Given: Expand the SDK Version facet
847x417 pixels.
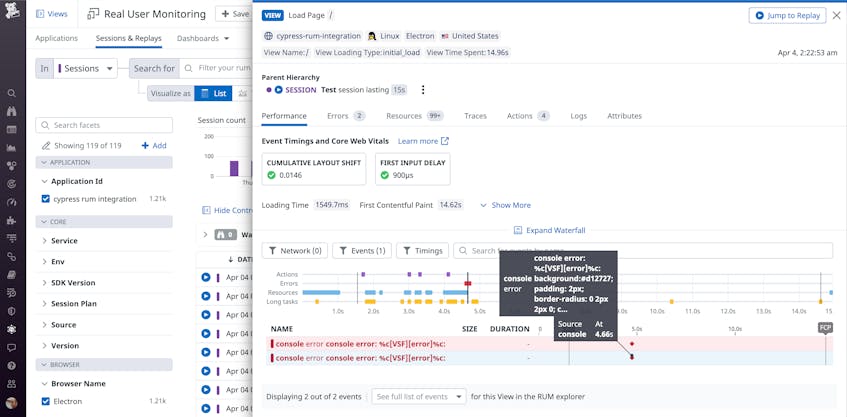Looking at the screenshot, I should click(x=44, y=283).
